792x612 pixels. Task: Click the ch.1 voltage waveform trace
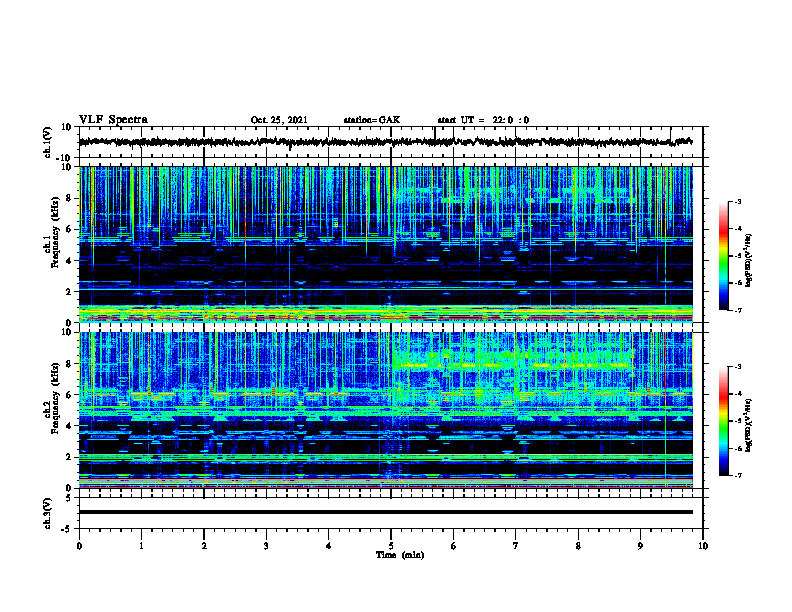(x=385, y=142)
